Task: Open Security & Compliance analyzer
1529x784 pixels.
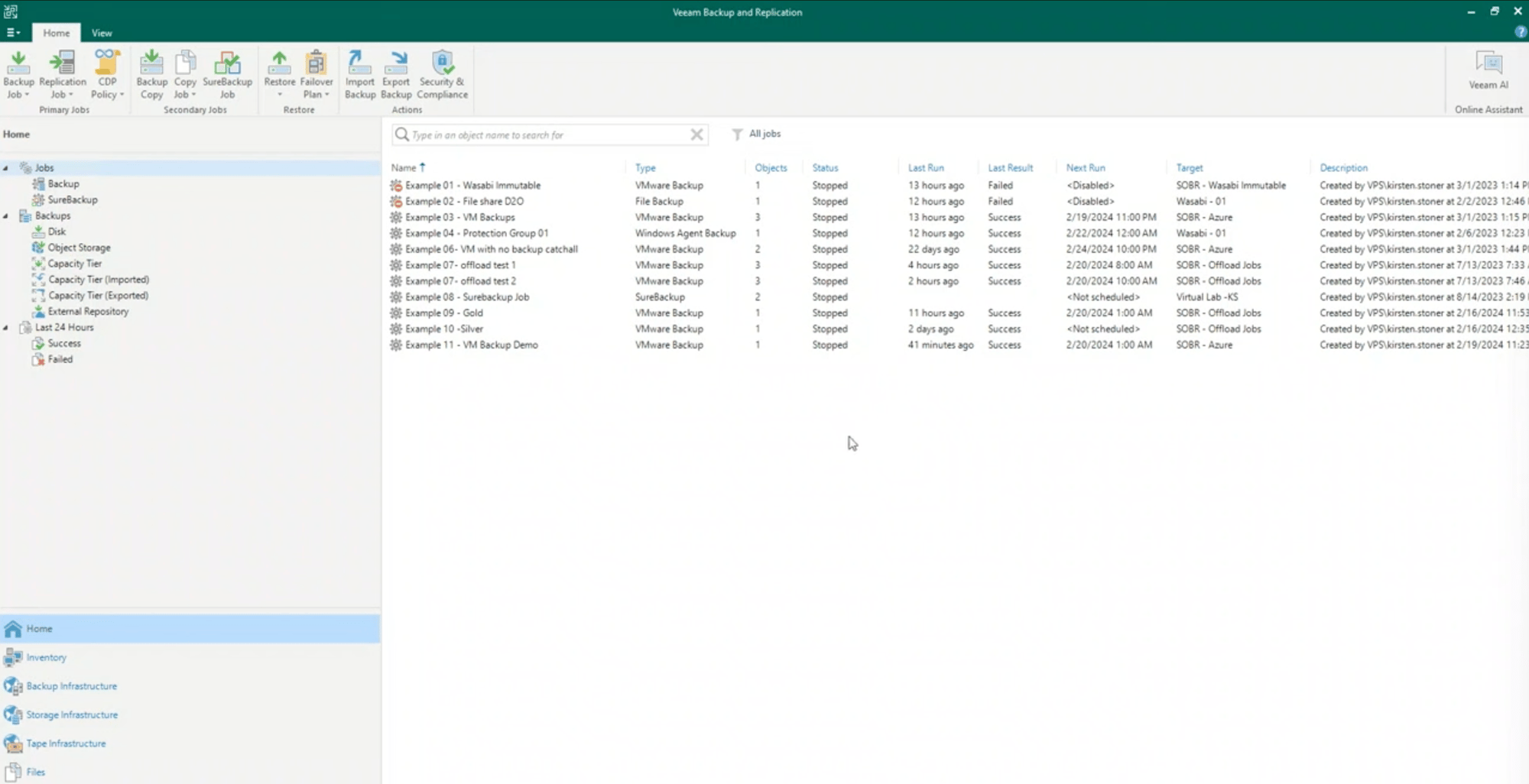Action: coord(443,73)
